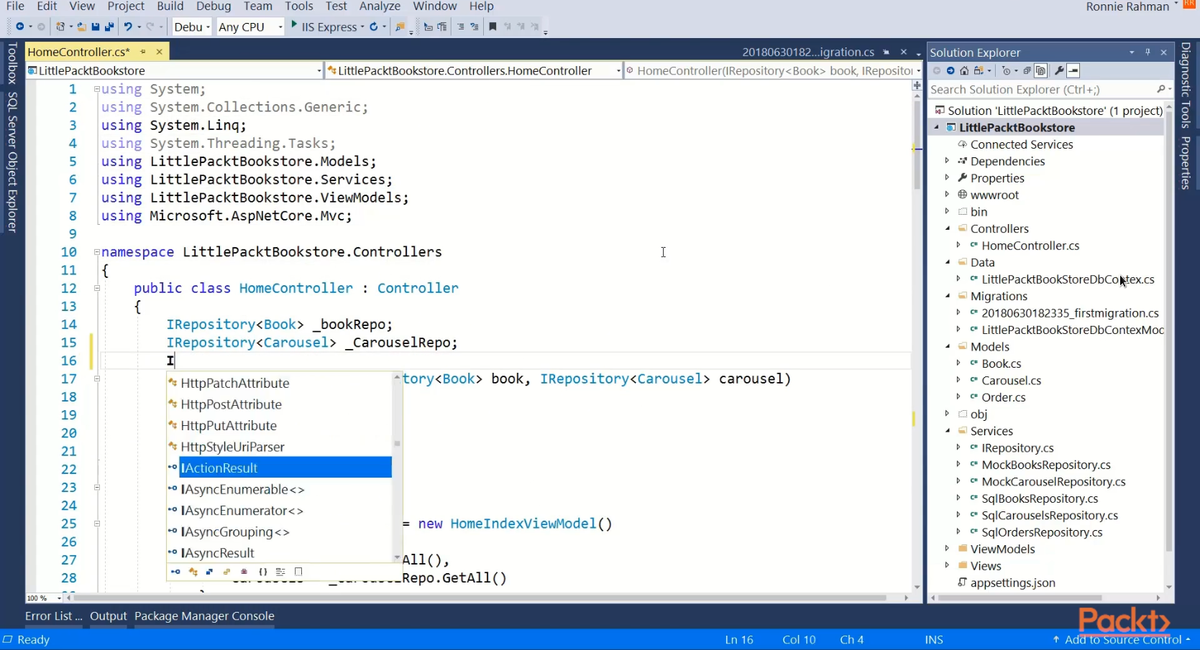Click the Home icon in Solution Explorer
Screen dimensions: 1200x650
coord(964,71)
